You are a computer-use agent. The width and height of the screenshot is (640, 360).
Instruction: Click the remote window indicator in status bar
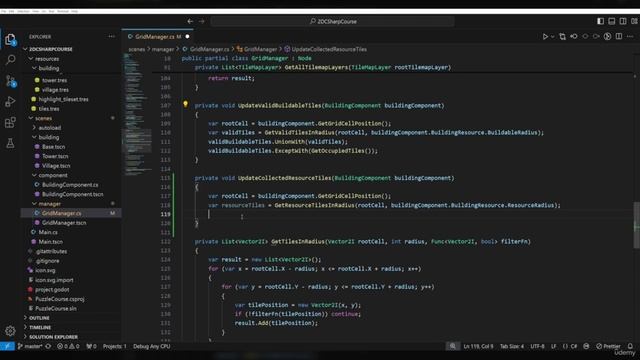[x=7, y=346]
